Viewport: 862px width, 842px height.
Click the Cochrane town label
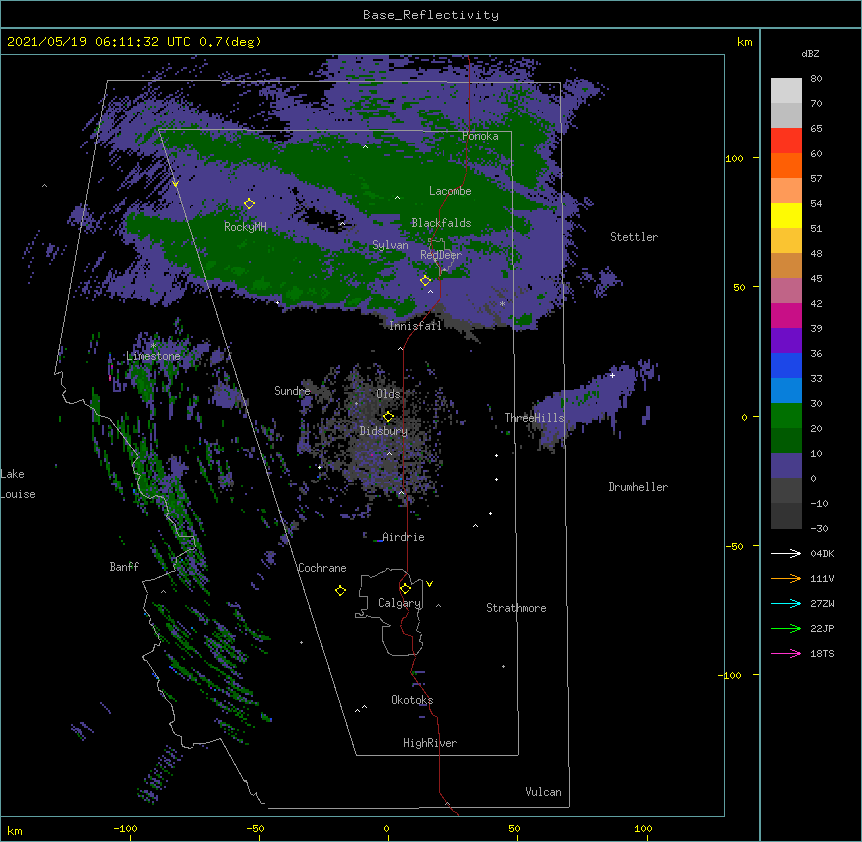[x=322, y=568]
